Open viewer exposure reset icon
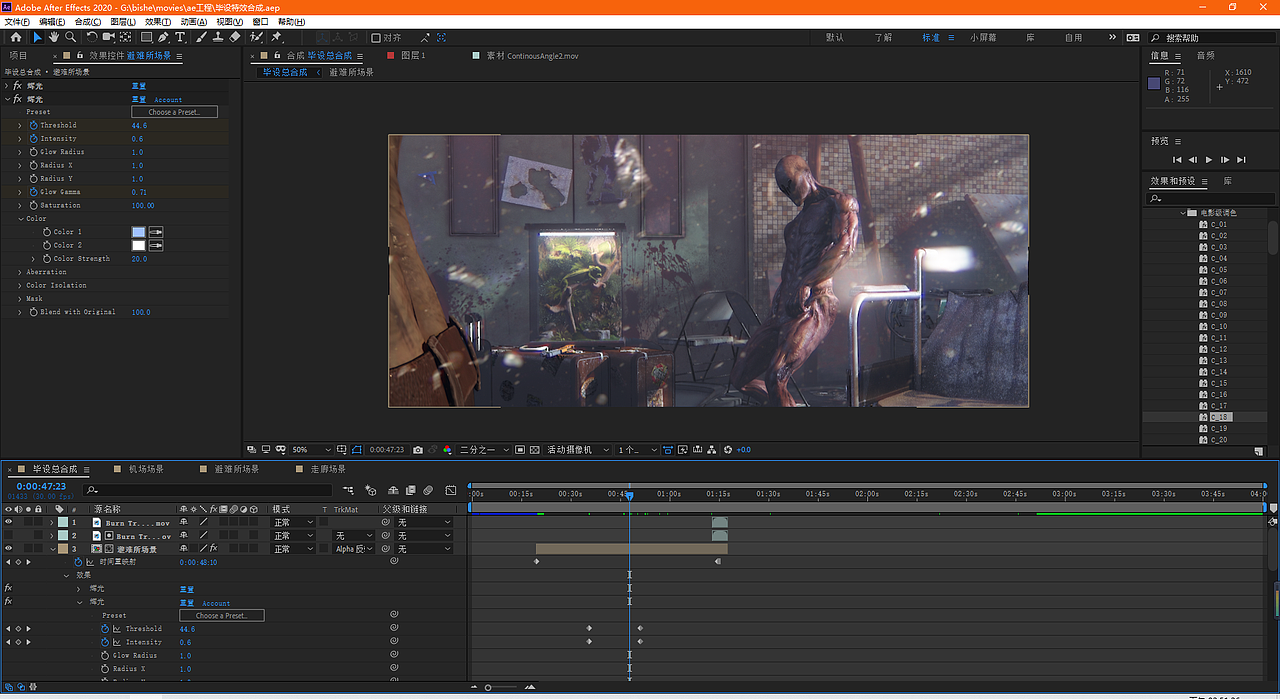1280x699 pixels. point(728,450)
